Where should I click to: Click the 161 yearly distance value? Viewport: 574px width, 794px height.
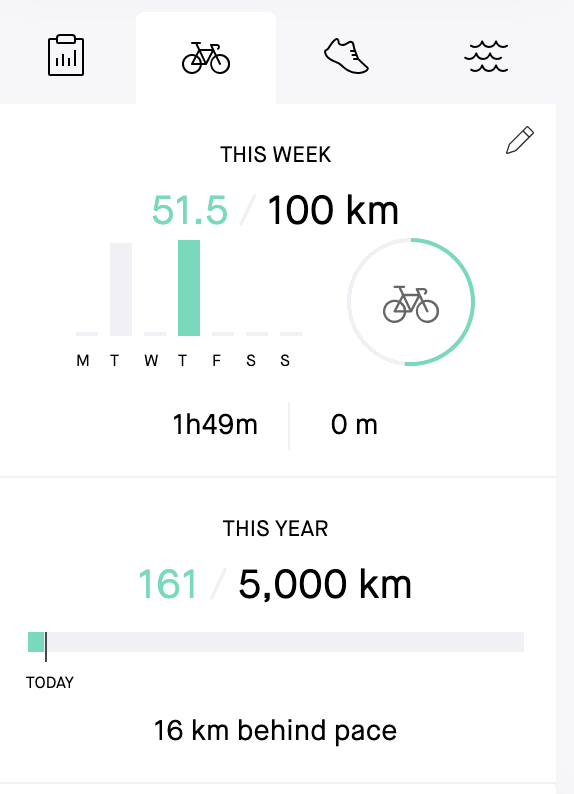click(x=168, y=584)
